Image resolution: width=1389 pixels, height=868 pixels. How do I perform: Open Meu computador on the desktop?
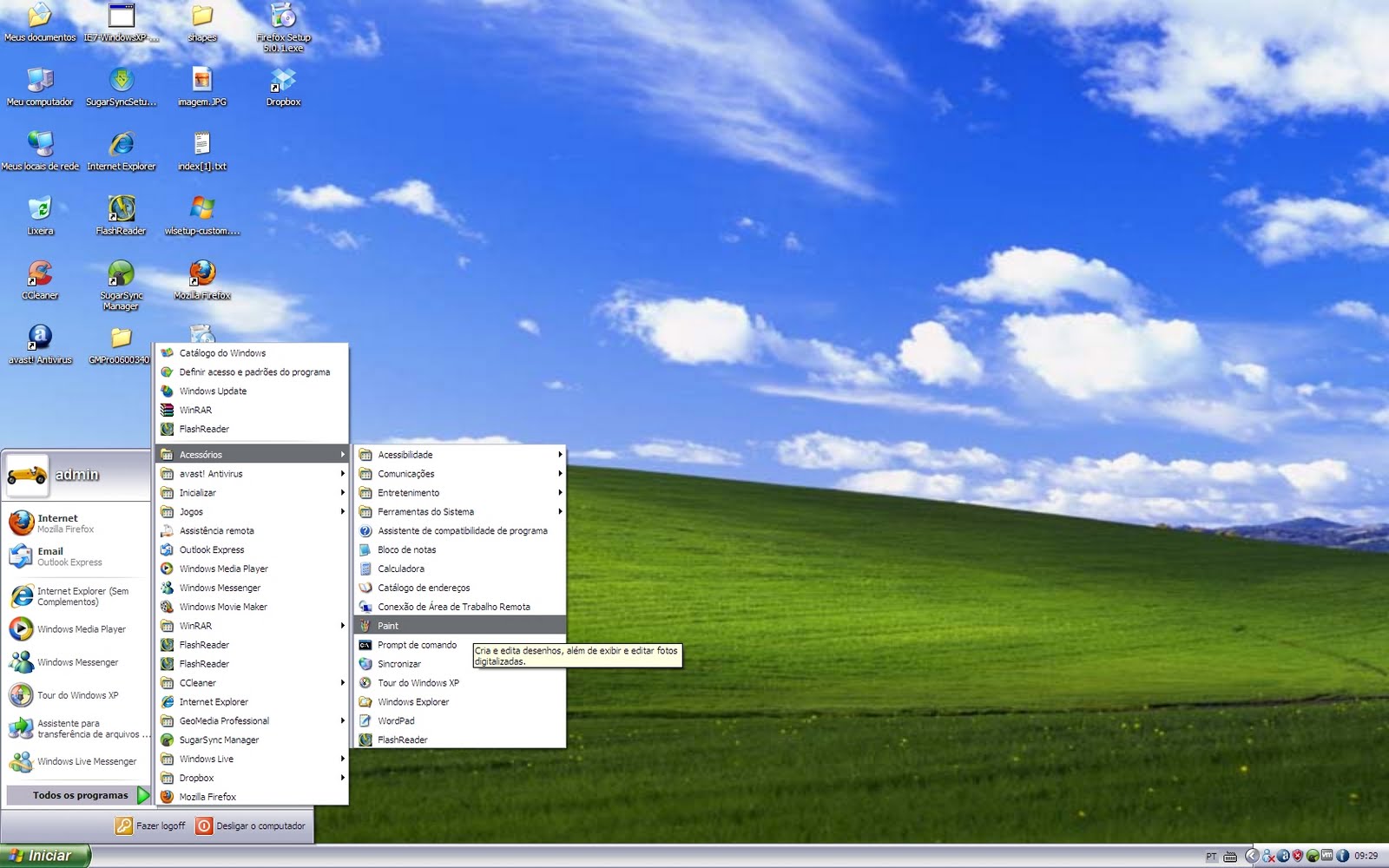[x=40, y=88]
